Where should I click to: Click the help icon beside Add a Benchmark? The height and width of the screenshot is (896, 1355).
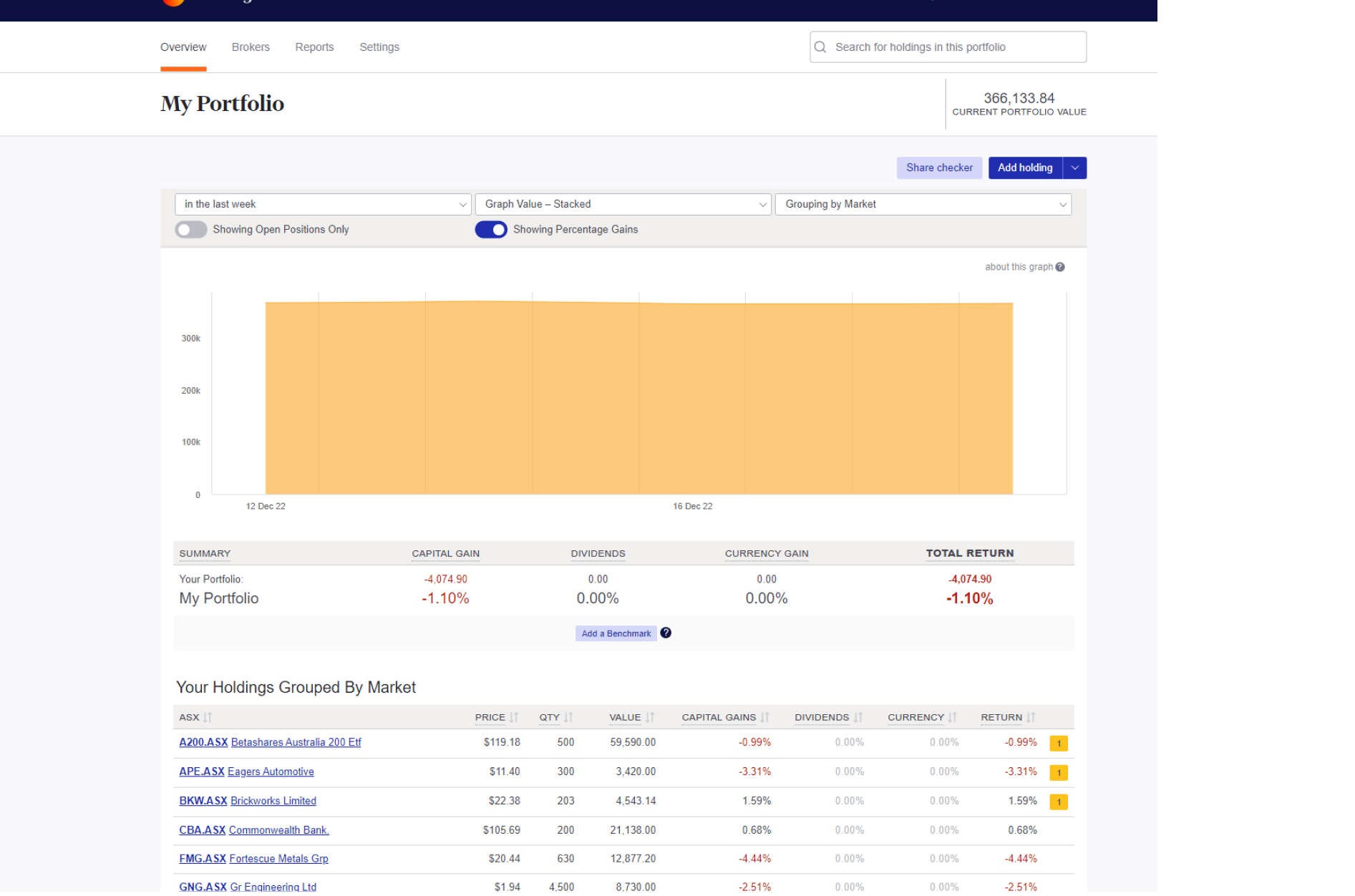click(x=665, y=633)
